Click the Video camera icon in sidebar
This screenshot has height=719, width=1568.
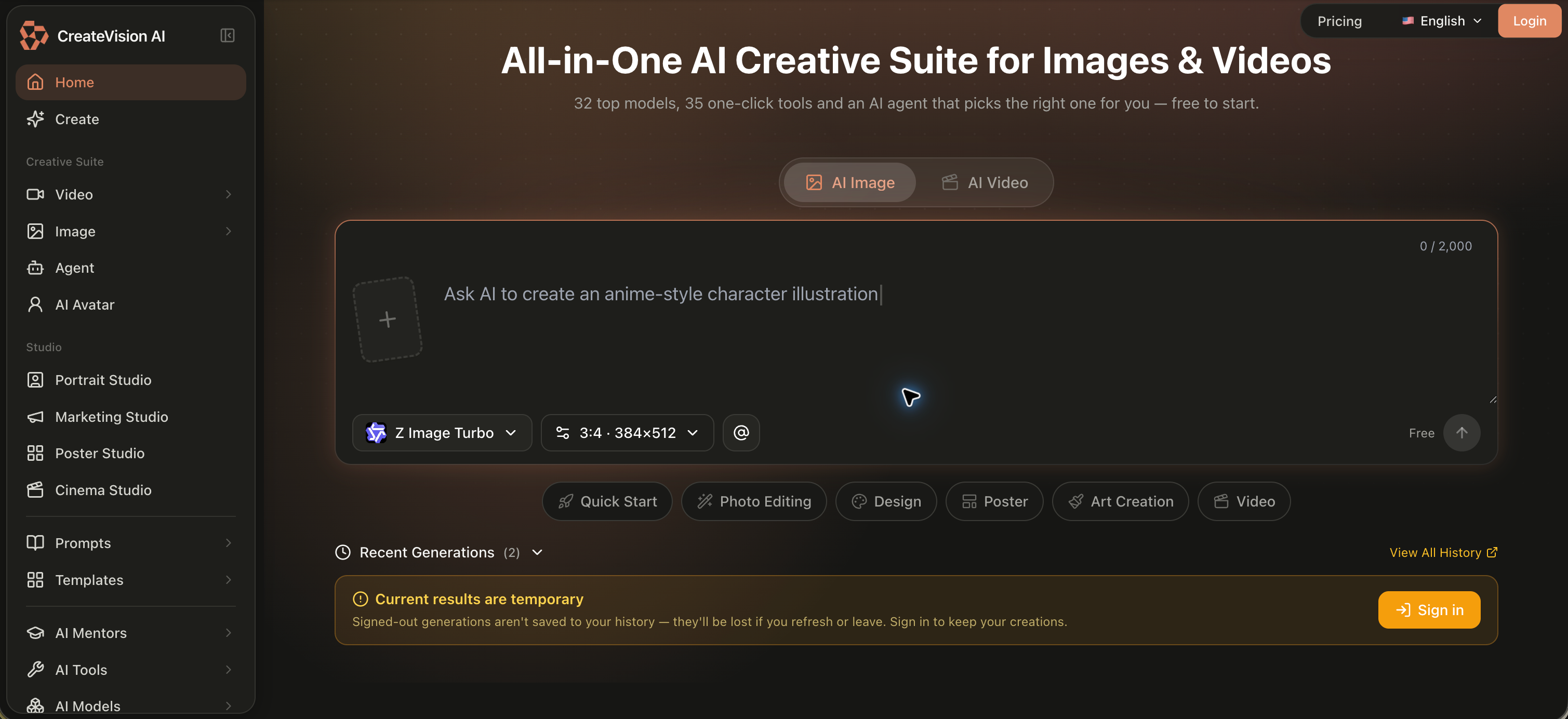(x=35, y=194)
